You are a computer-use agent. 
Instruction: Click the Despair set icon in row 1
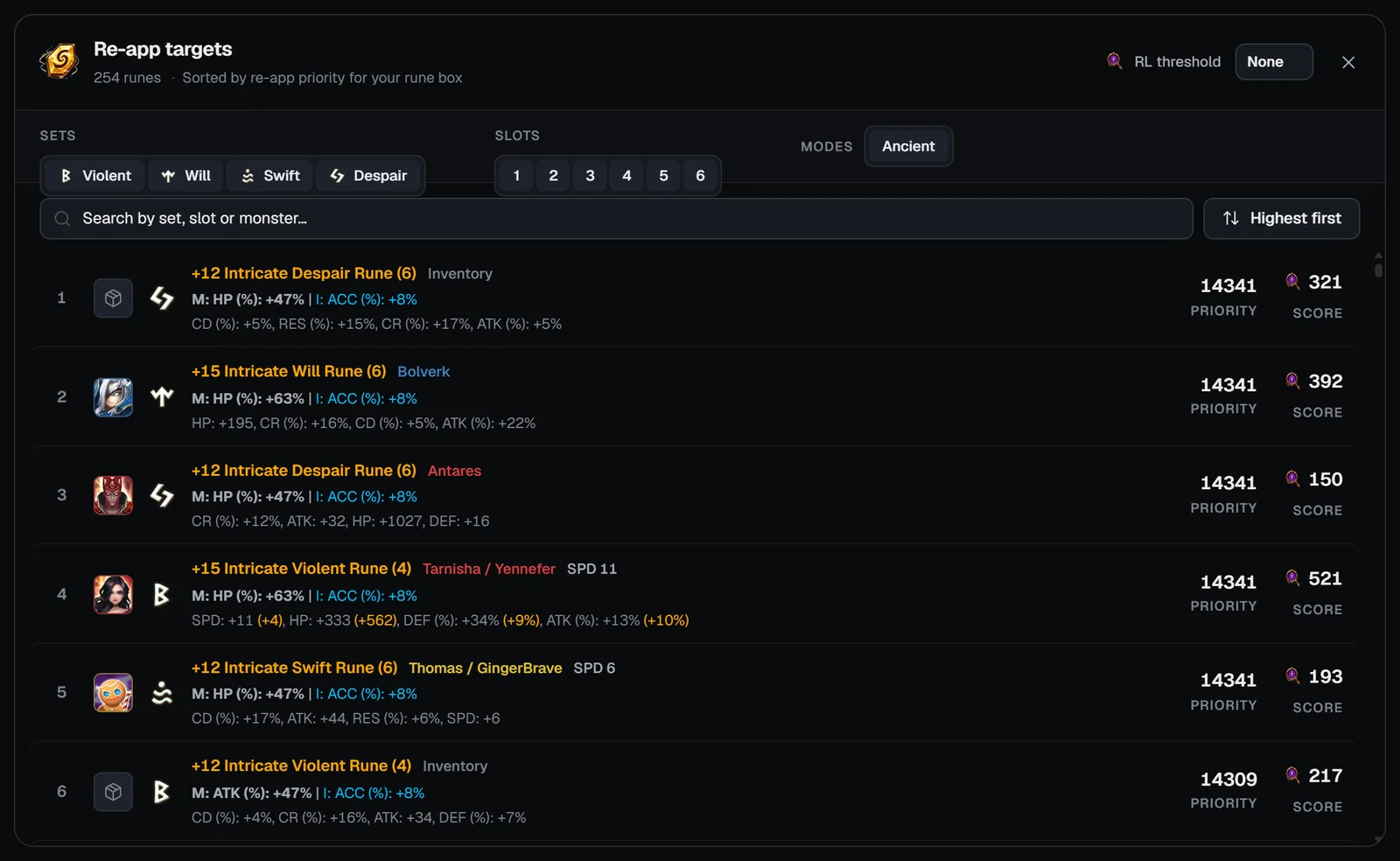[162, 298]
